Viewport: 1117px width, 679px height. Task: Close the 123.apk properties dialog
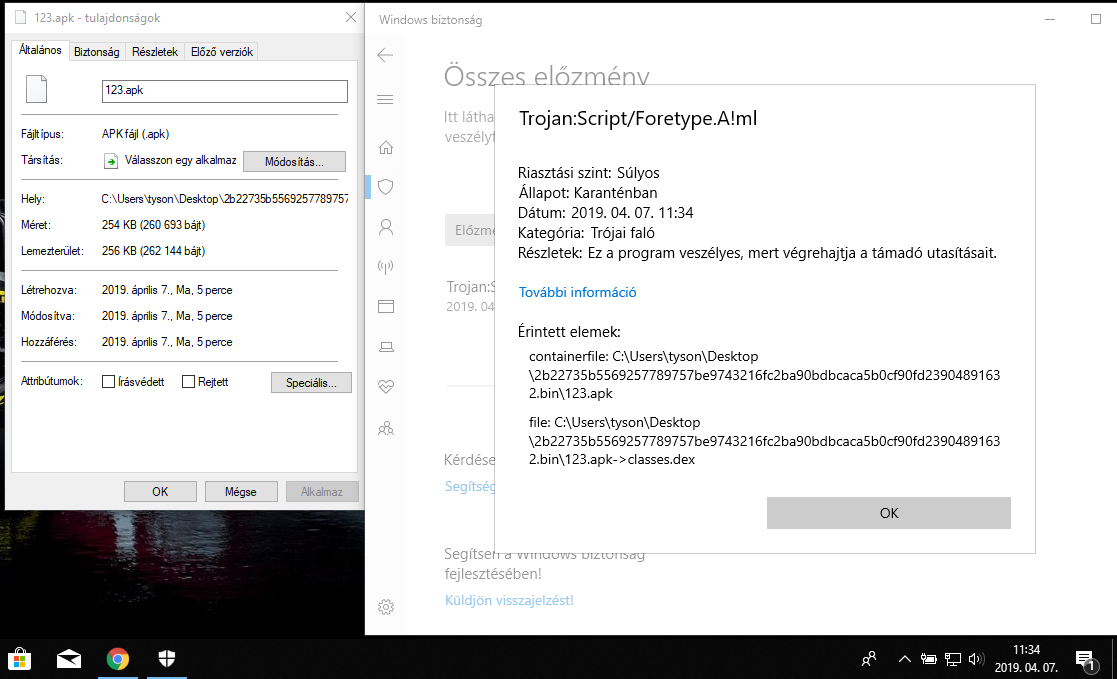coord(350,17)
